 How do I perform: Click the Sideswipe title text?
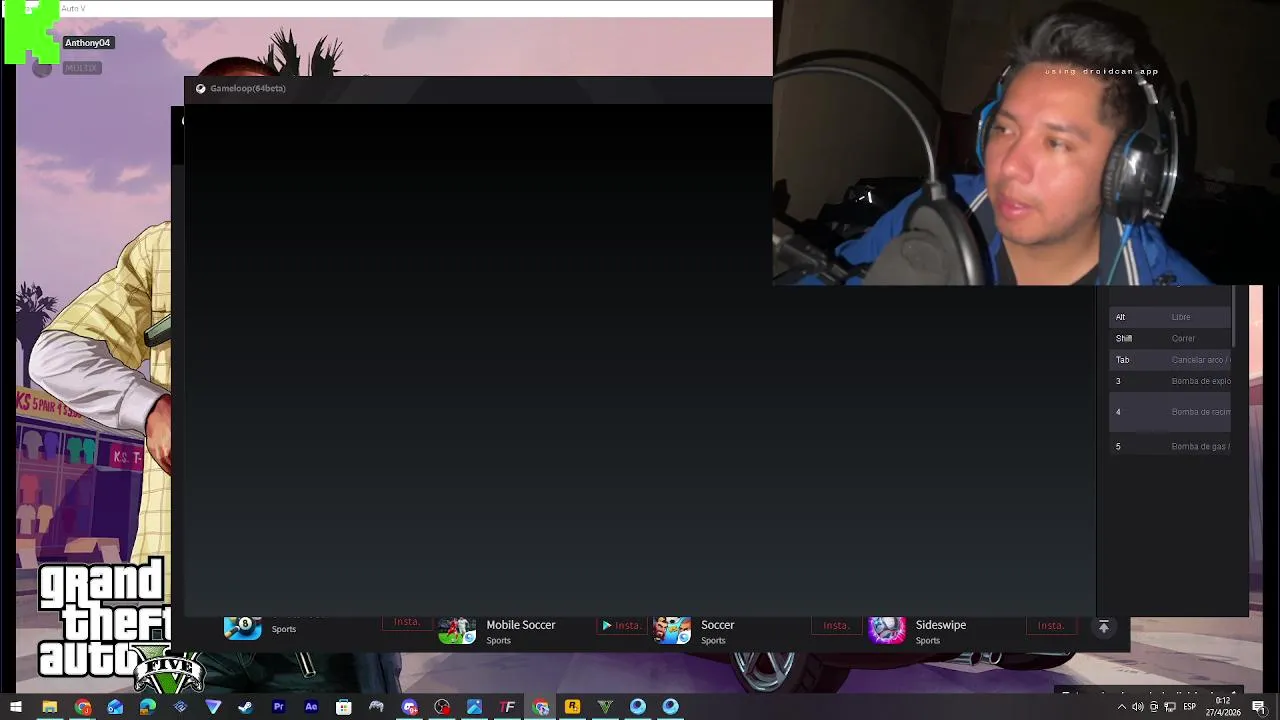[941, 625]
